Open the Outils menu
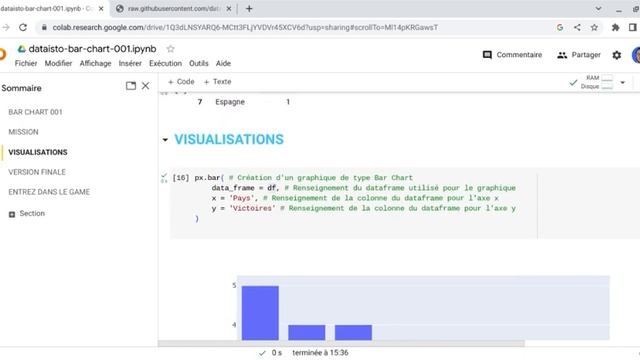 tap(199, 63)
